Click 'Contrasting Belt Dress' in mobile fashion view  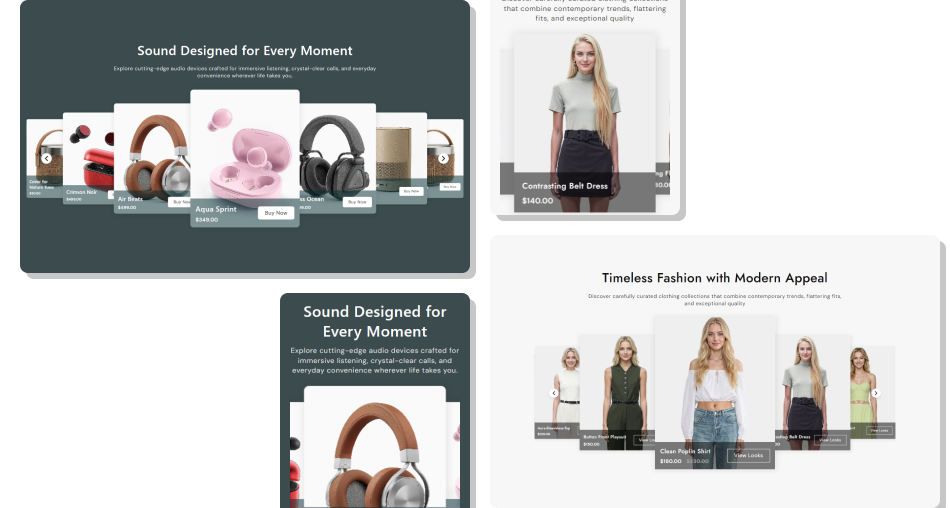tap(565, 186)
